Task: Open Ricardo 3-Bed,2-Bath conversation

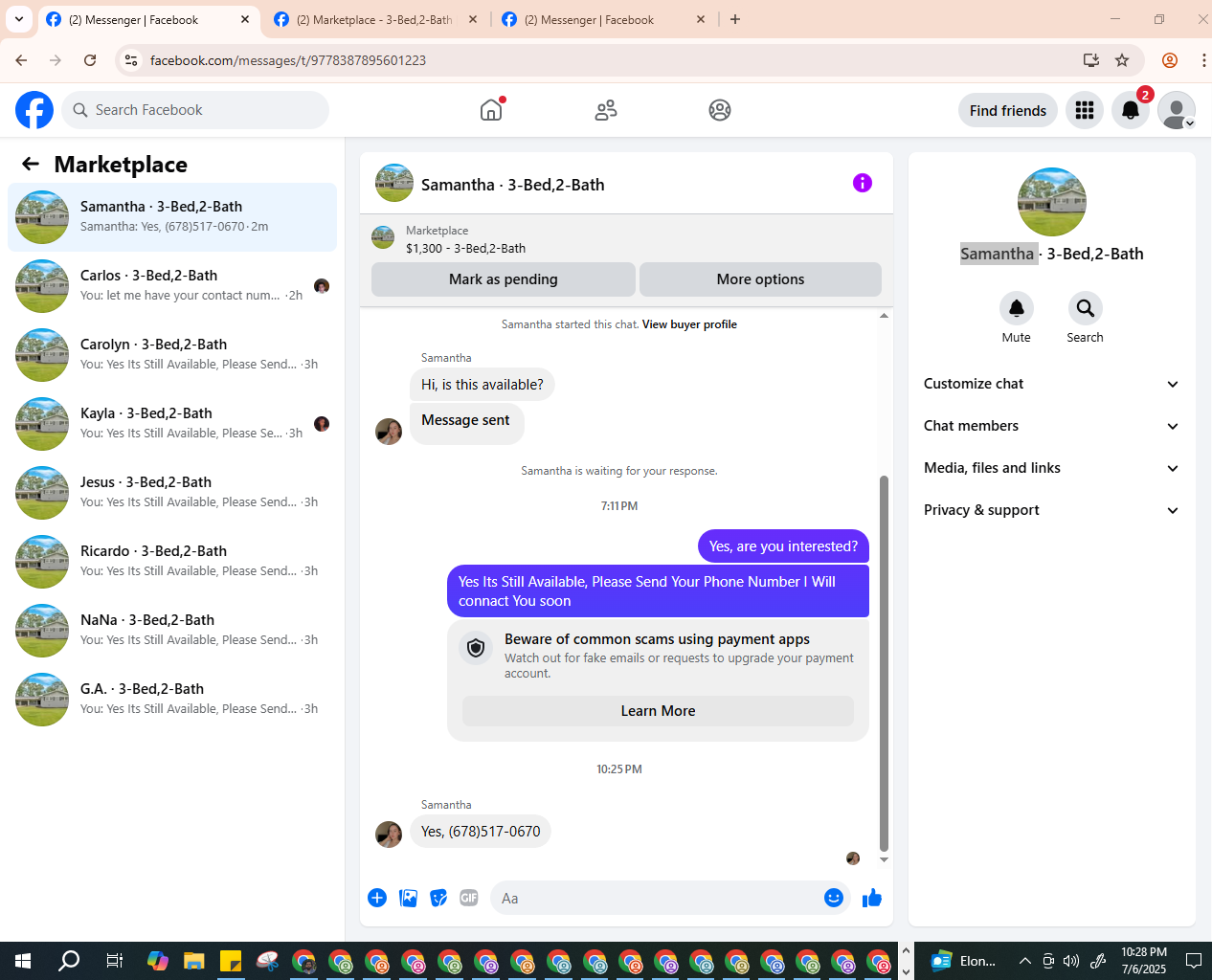Action: point(172,562)
